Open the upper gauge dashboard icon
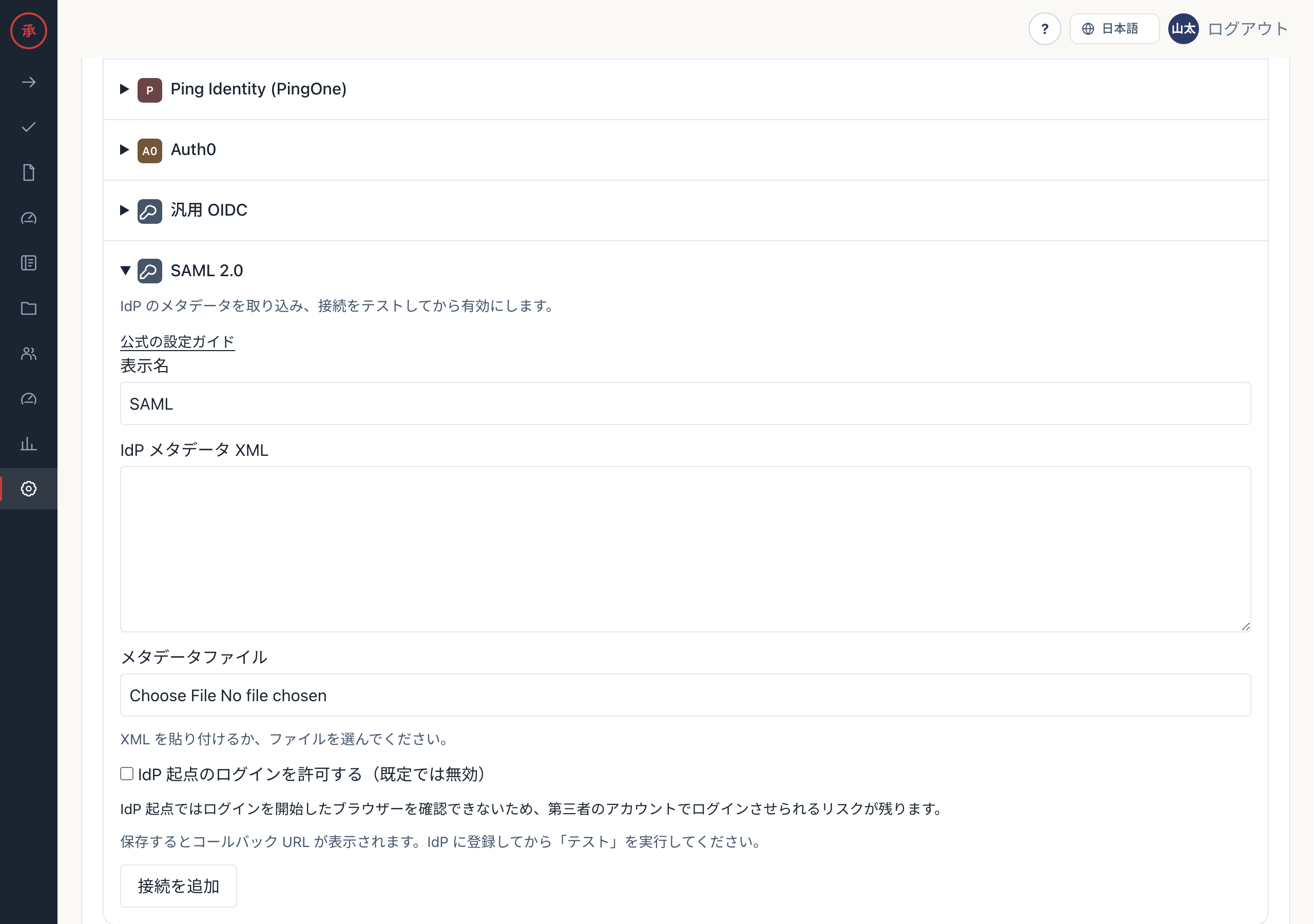This screenshot has height=924, width=1314. (x=29, y=218)
